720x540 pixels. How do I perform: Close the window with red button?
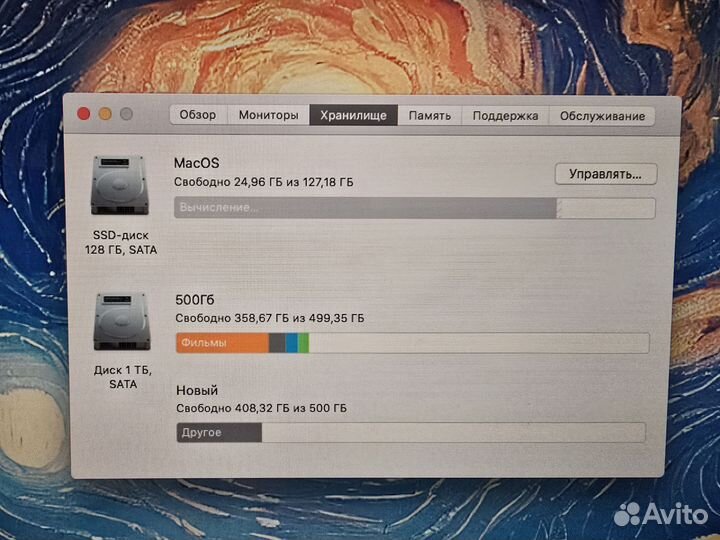(84, 113)
